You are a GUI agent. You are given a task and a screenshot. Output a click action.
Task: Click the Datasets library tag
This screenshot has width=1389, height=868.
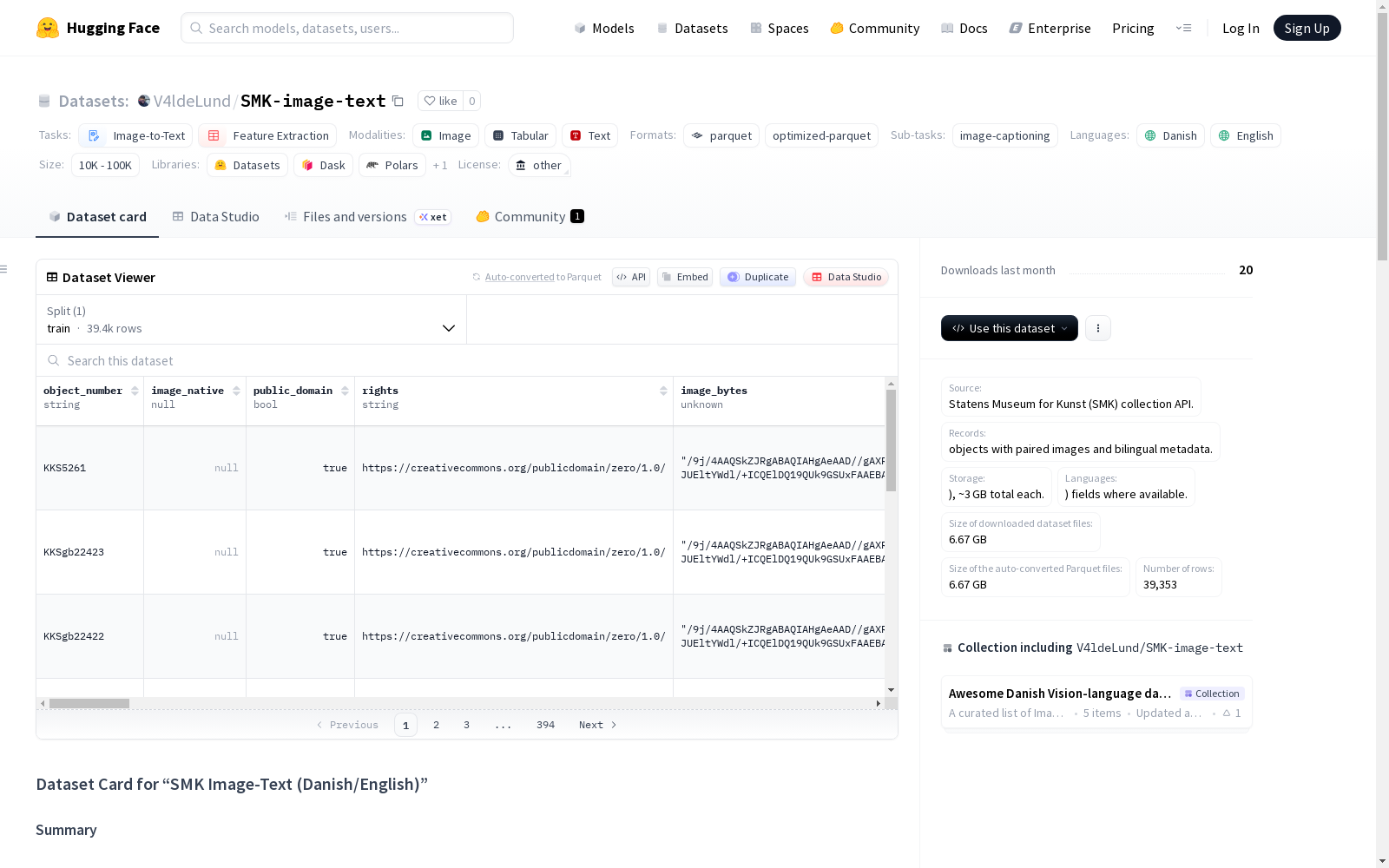tap(247, 165)
